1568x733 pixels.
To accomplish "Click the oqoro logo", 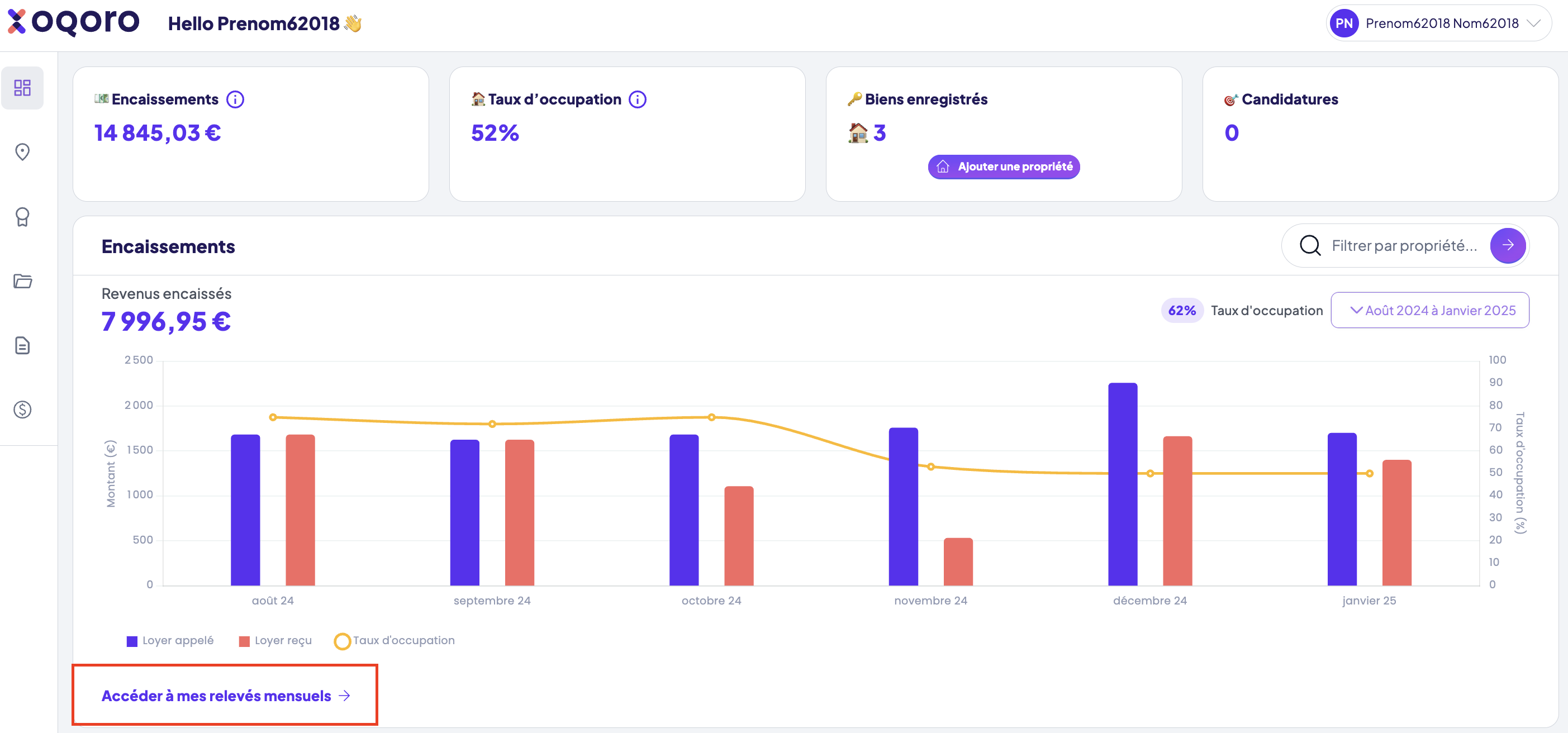I will (x=73, y=22).
